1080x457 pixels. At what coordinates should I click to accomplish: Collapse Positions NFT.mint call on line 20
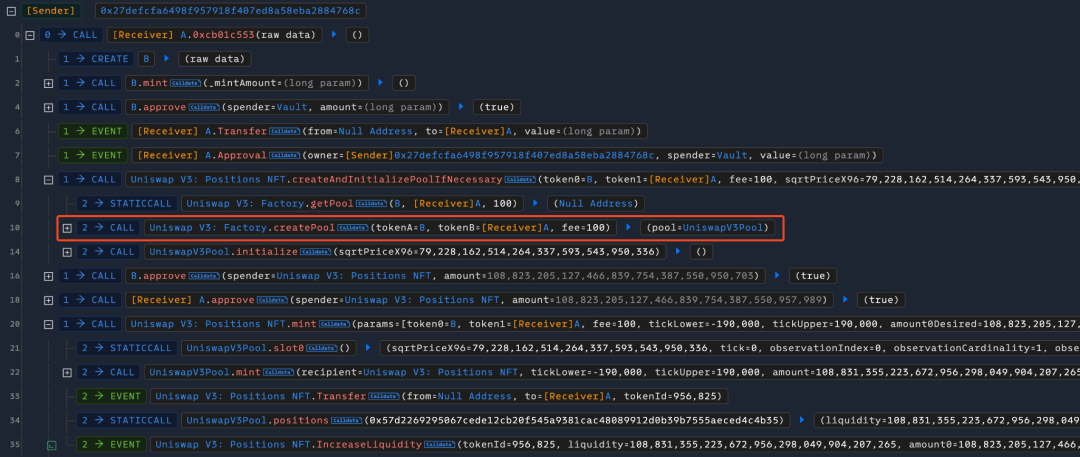click(x=48, y=324)
